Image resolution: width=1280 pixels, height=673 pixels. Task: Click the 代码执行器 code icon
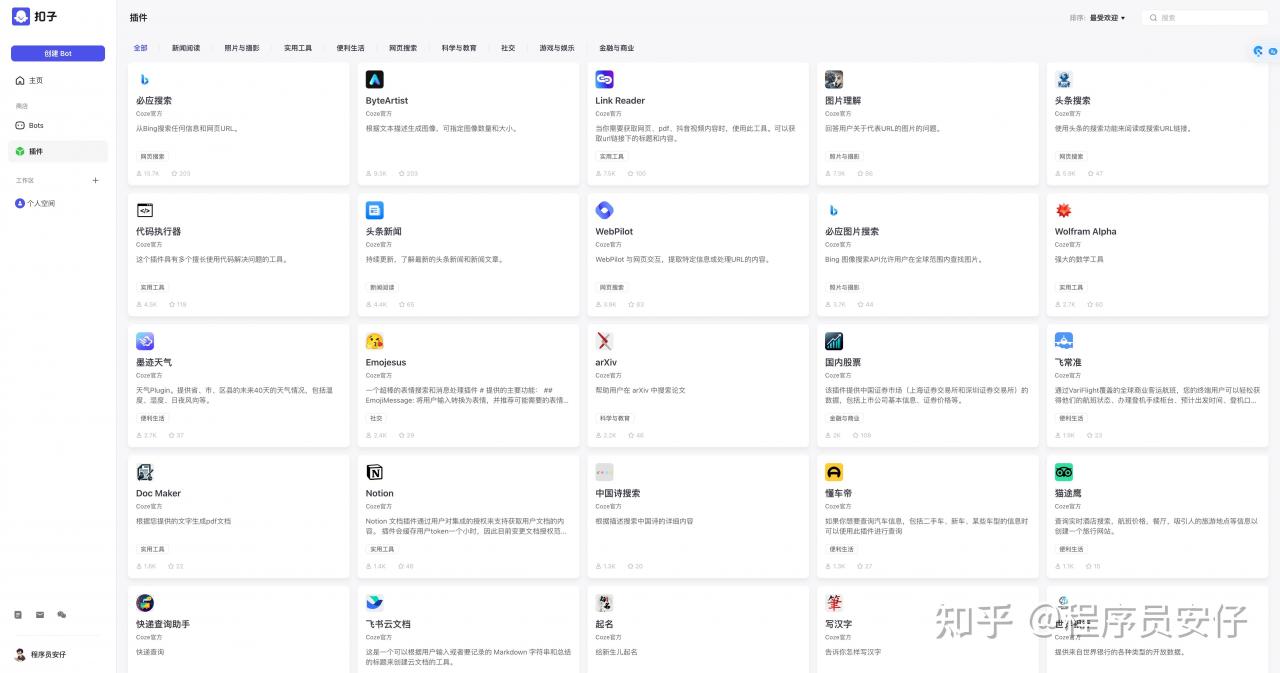(145, 210)
